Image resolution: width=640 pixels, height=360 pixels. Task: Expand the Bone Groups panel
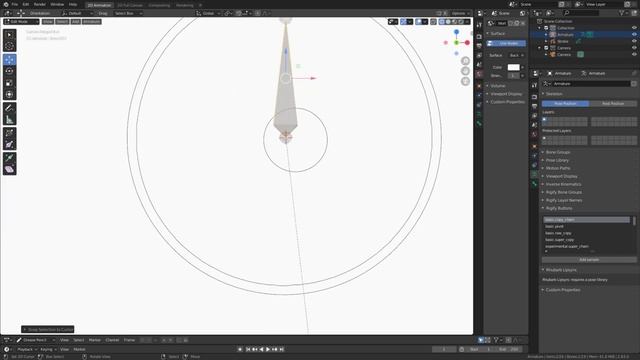pyautogui.click(x=558, y=152)
